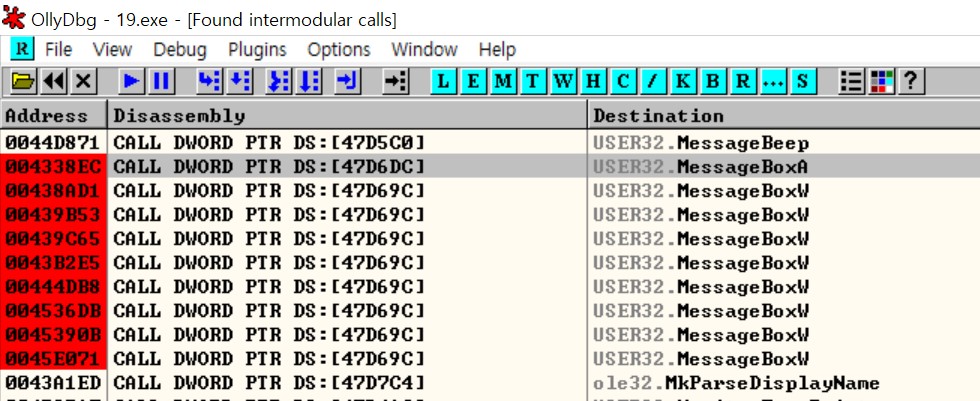Open Executable modules E button
Viewport: 980px width, 401px height.
tap(473, 82)
